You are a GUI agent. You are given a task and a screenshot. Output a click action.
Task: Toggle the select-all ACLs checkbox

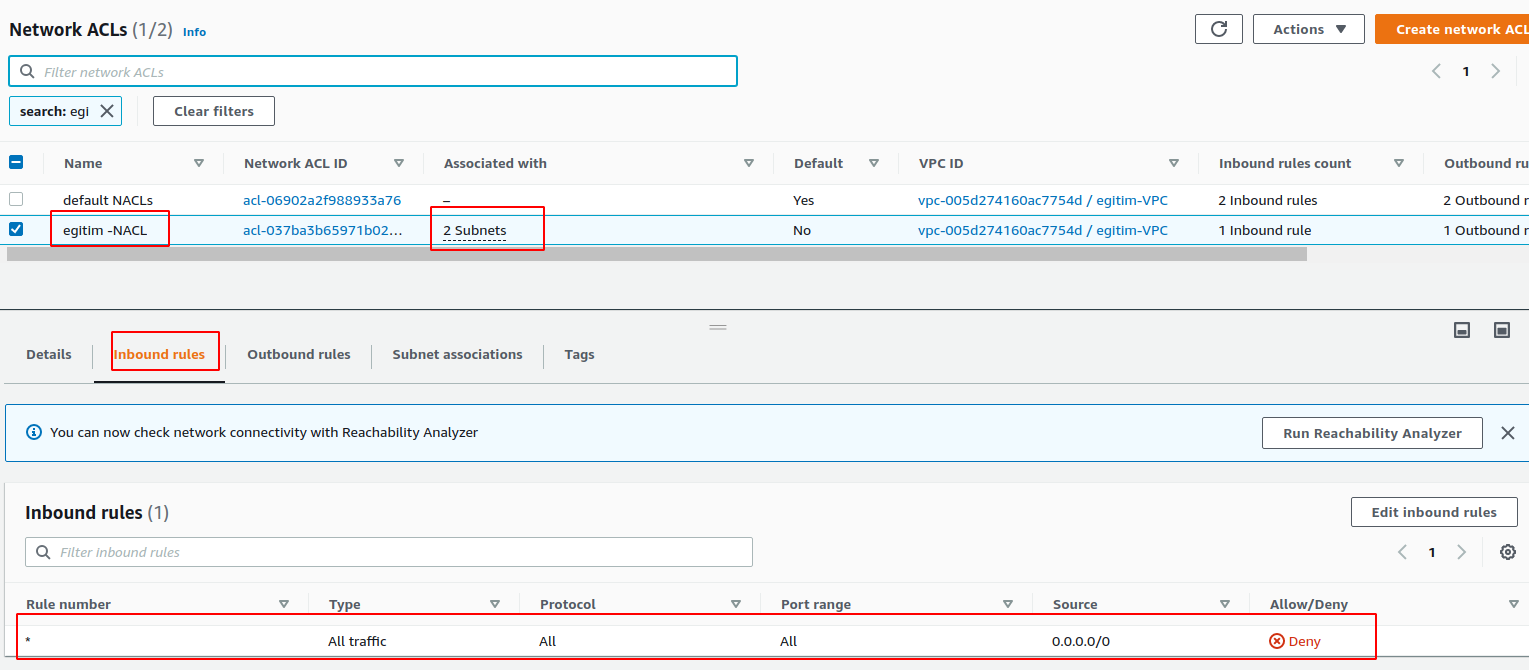coord(16,162)
